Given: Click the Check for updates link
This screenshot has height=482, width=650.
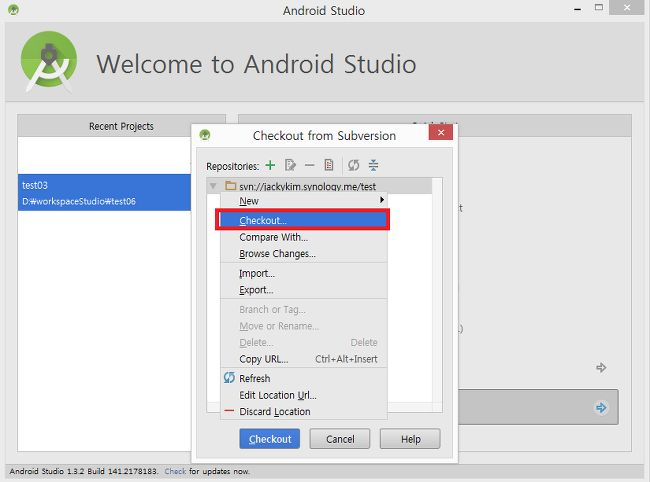Looking at the screenshot, I should tap(175, 471).
